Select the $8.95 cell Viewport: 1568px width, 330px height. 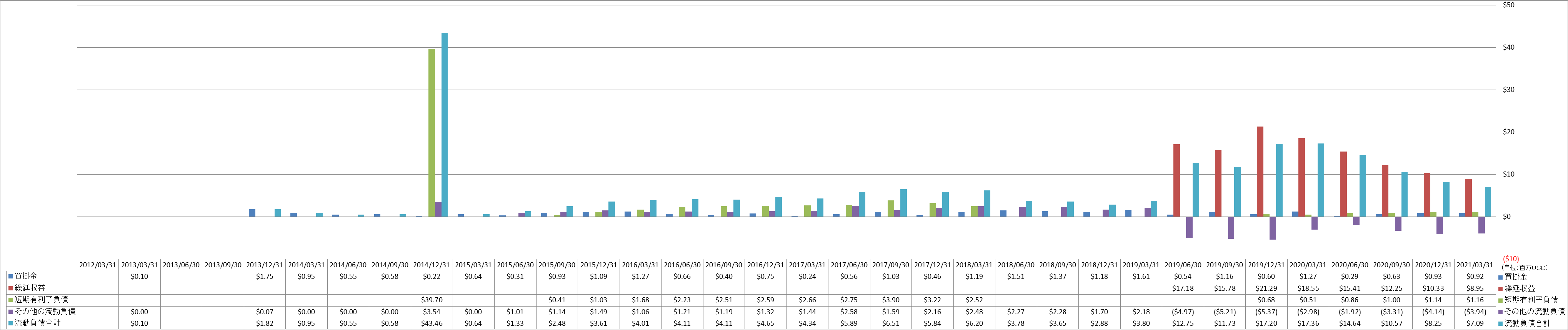[1475, 288]
